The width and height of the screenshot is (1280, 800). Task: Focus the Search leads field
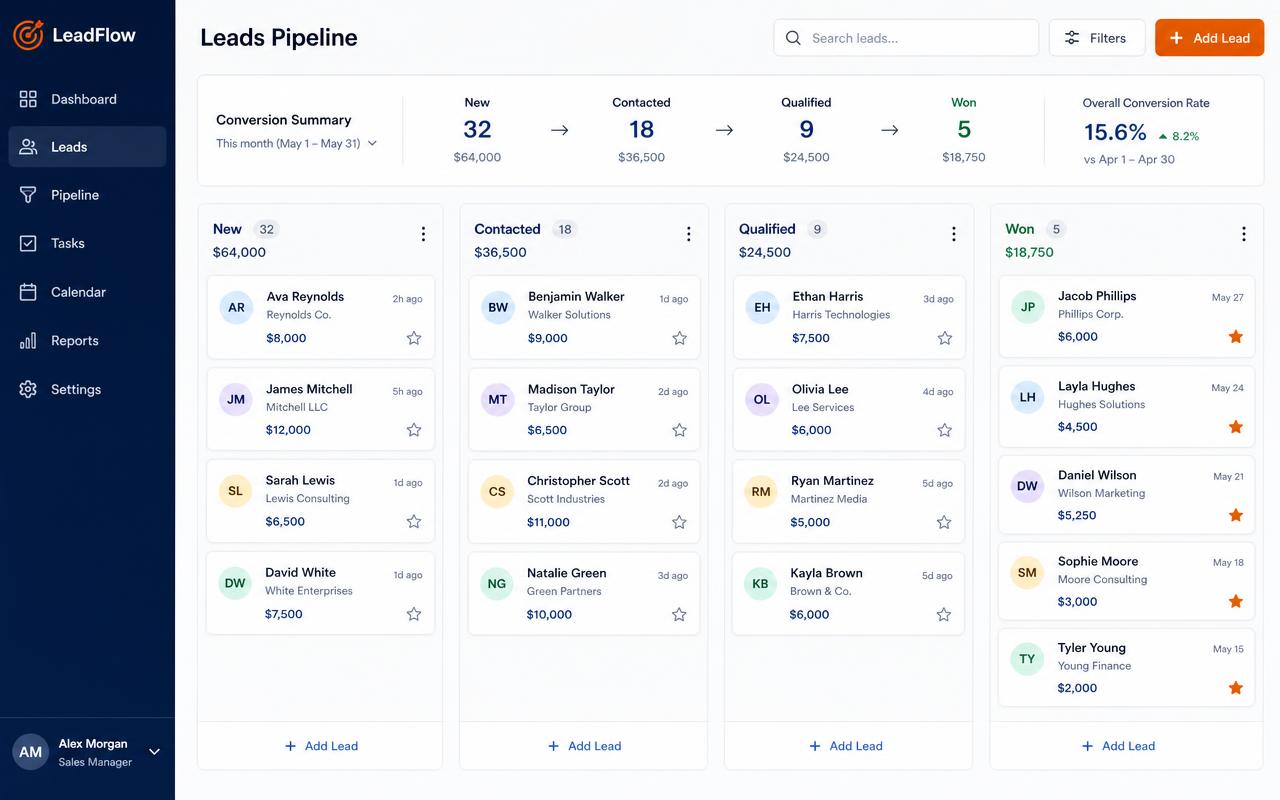[x=906, y=38]
